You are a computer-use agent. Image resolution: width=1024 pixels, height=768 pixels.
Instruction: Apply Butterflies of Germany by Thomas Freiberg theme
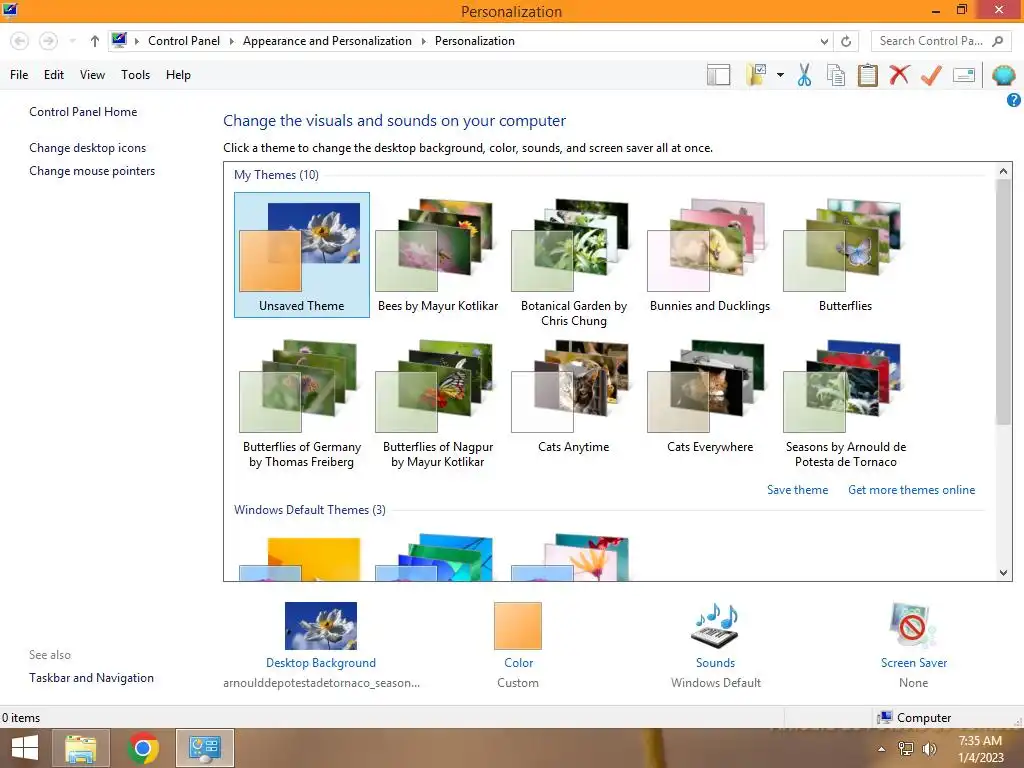[x=302, y=404]
